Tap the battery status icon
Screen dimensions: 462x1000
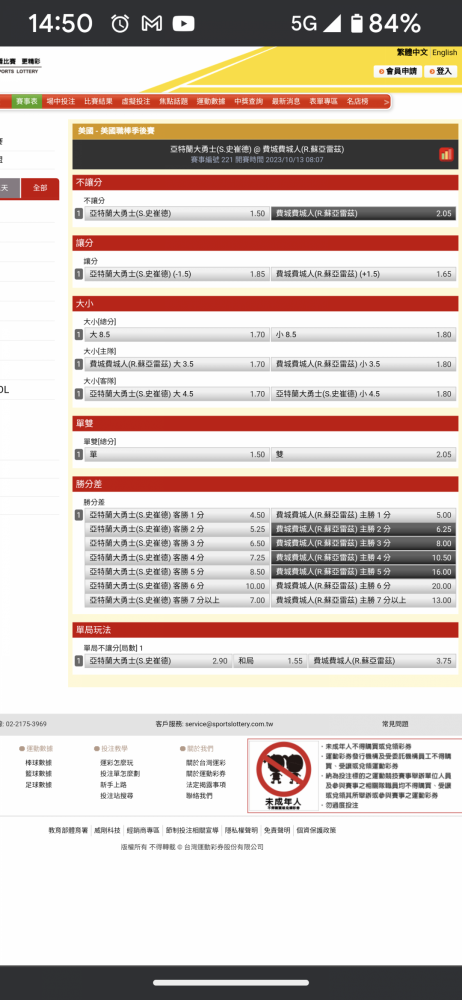pyautogui.click(x=357, y=24)
